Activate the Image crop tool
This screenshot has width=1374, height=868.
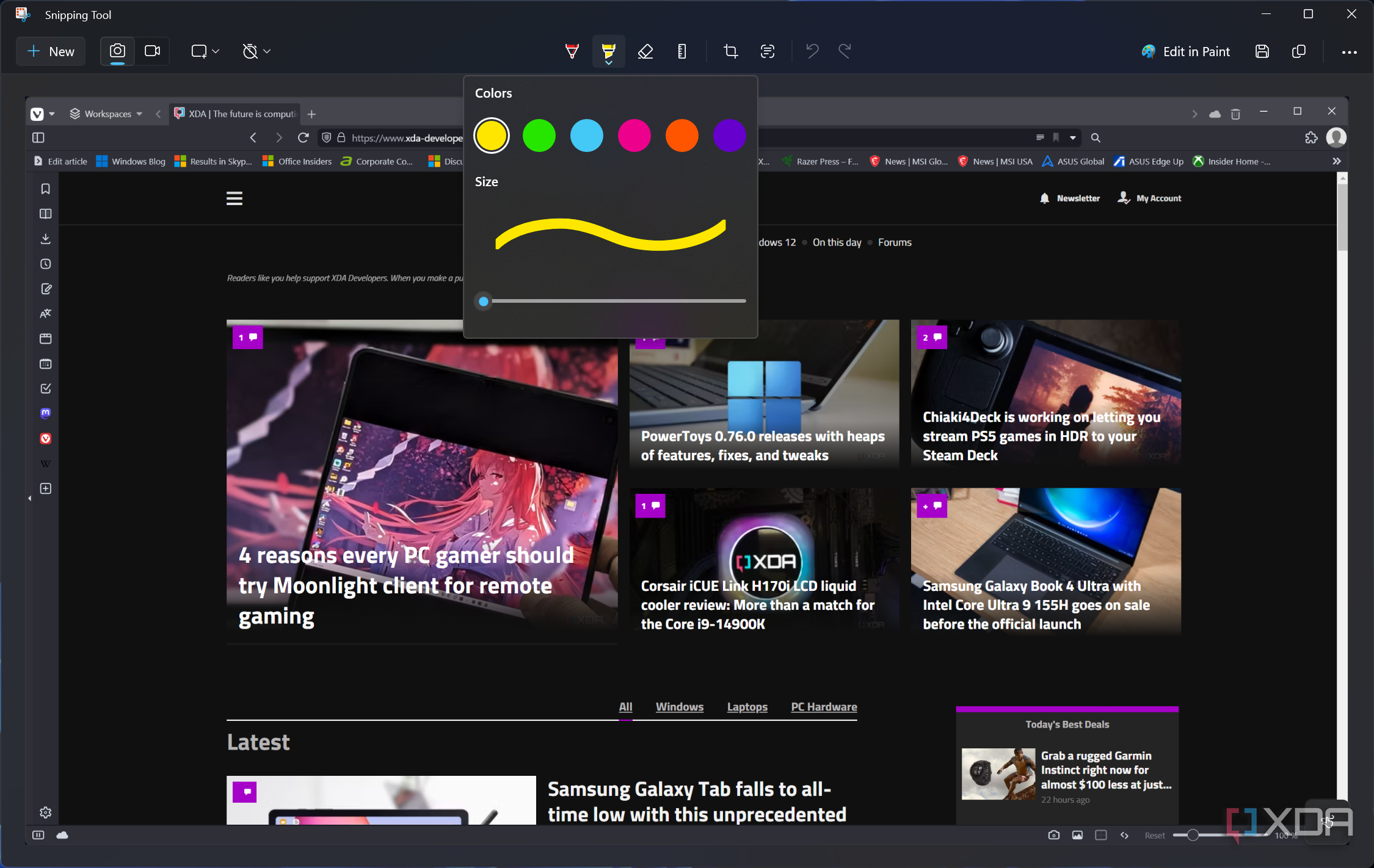730,51
